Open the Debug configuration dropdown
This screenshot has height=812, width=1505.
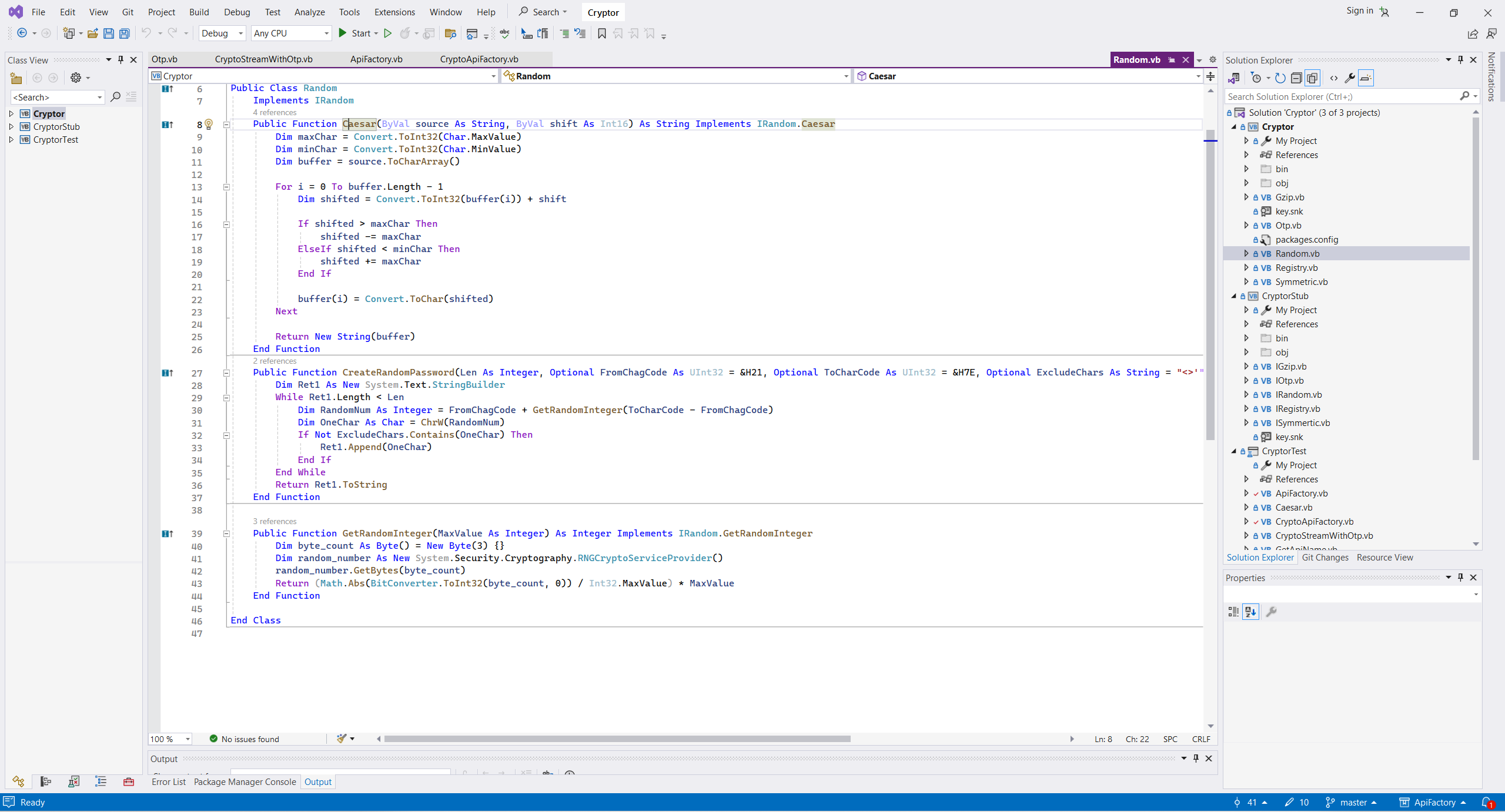(x=240, y=33)
